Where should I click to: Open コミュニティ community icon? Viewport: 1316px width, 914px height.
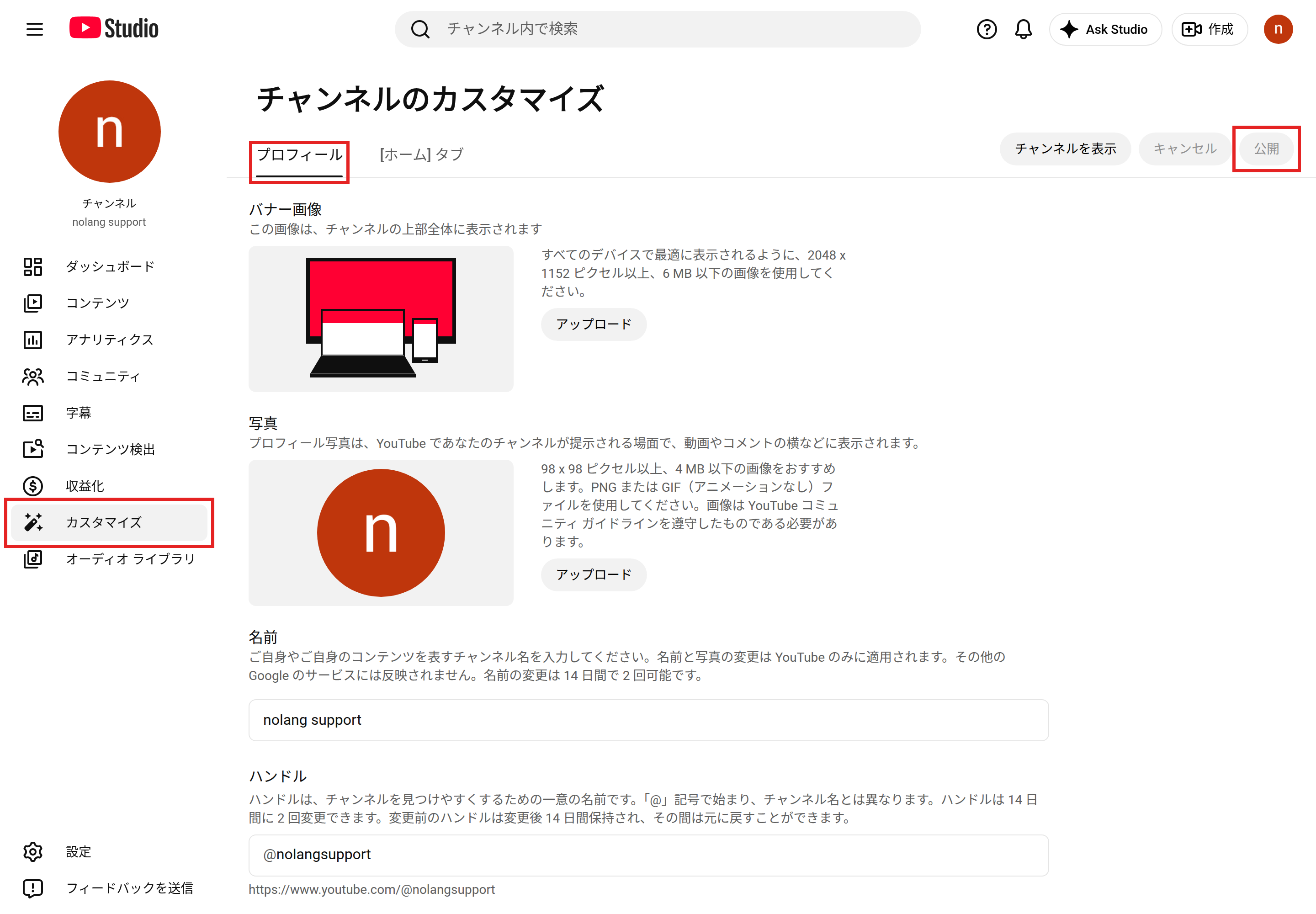(x=32, y=376)
